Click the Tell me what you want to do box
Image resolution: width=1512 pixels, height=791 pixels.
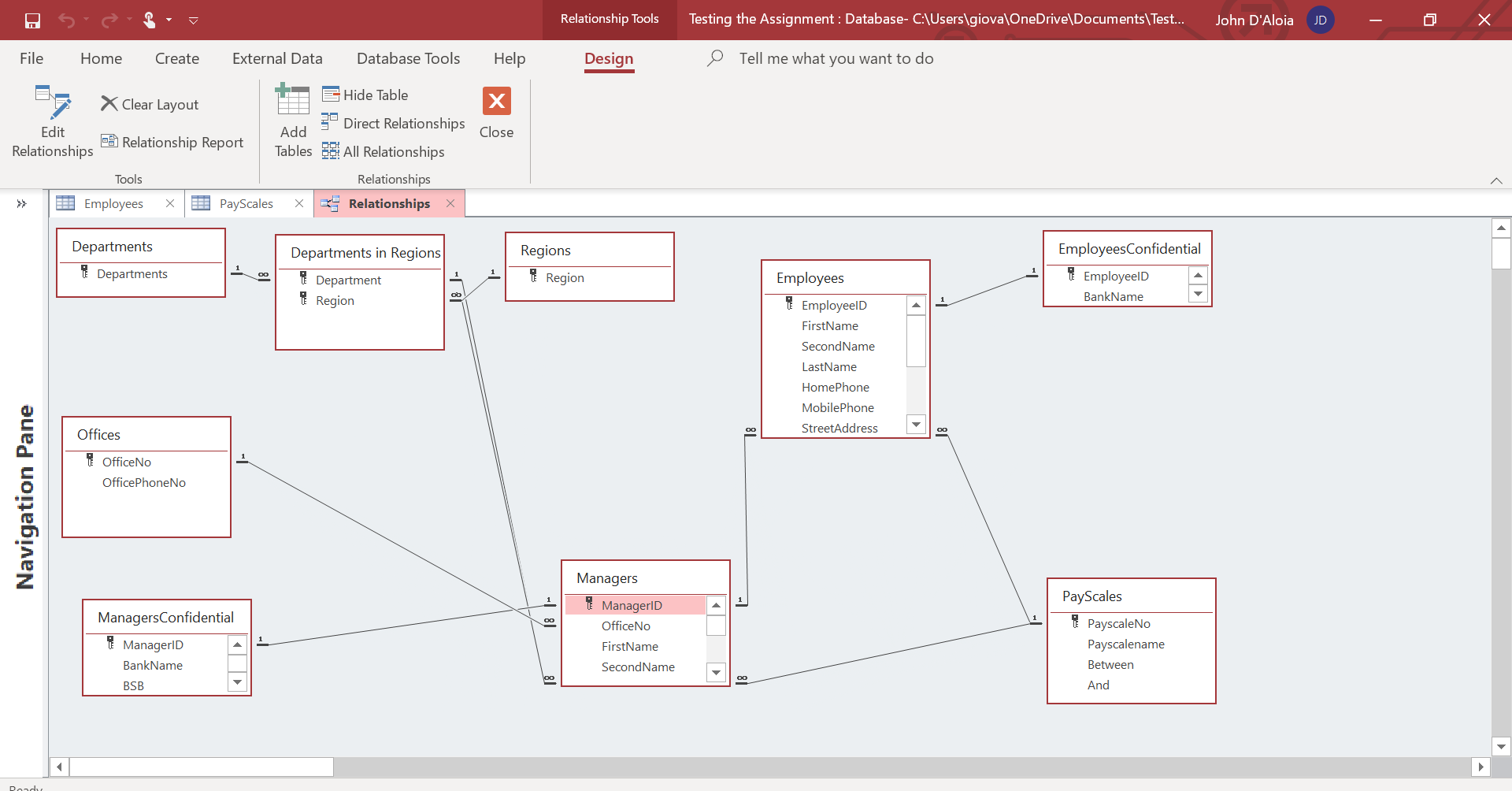point(836,58)
